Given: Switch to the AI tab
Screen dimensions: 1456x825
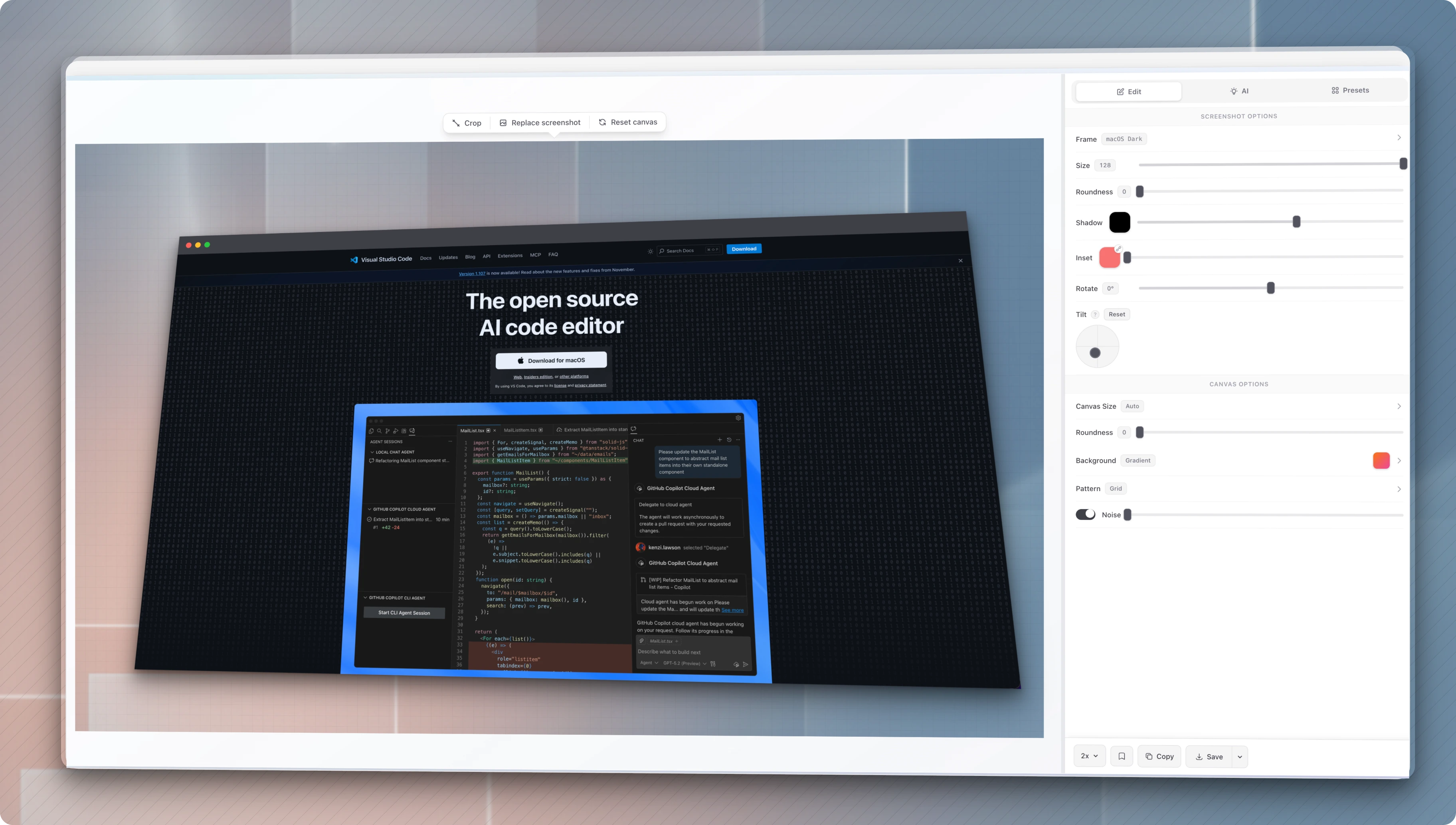Looking at the screenshot, I should (x=1239, y=91).
